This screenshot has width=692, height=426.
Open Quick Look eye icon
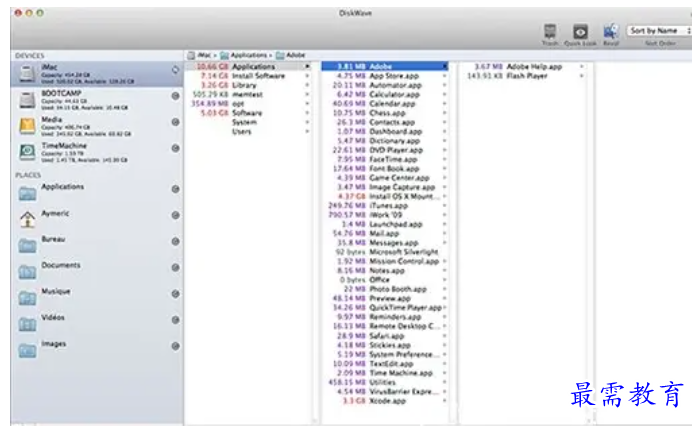[580, 32]
